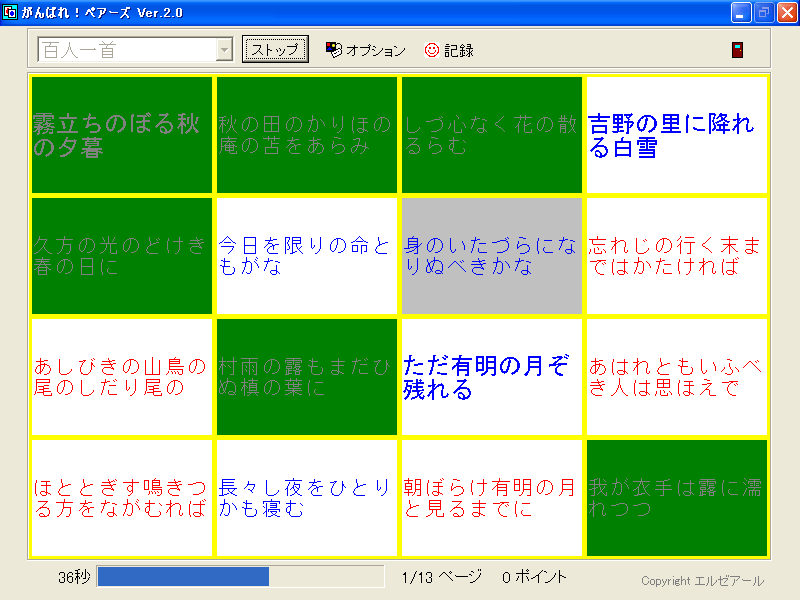The height and width of the screenshot is (600, 800).
Task: Click the card ほととぎす鳴きつる方をながむれば
Action: 122,498
